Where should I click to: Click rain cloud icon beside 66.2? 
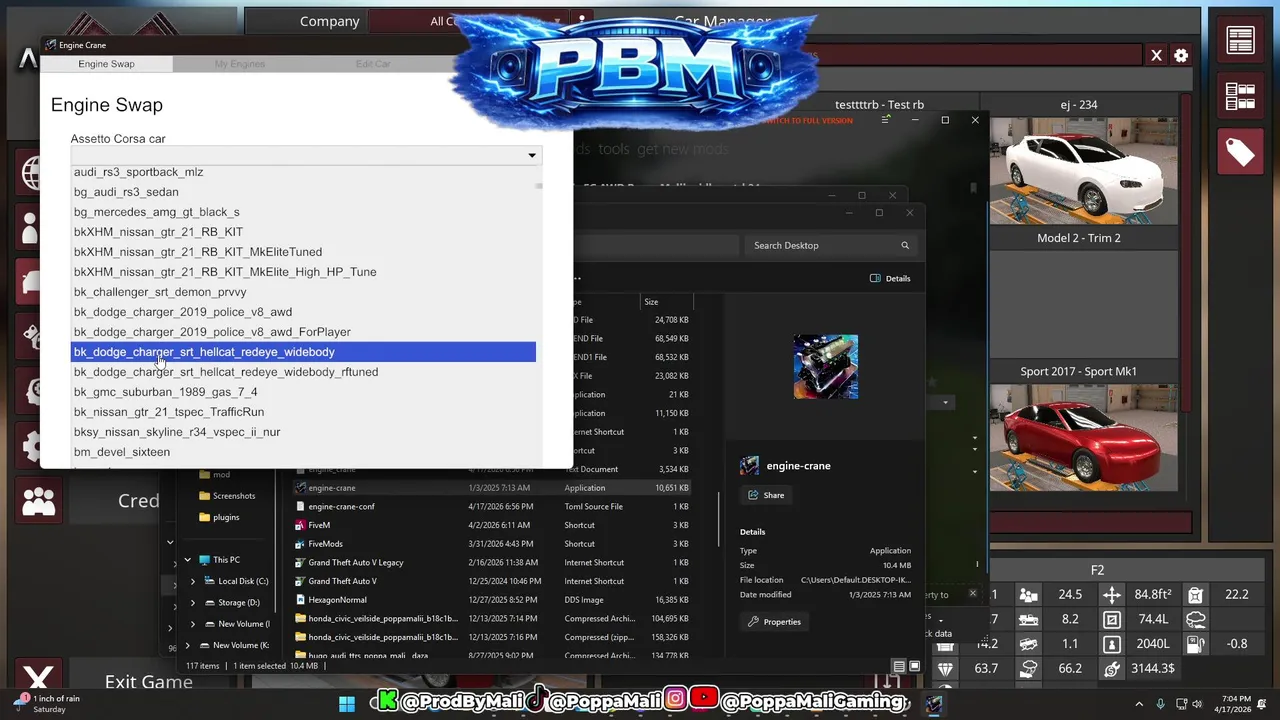coord(1028,669)
